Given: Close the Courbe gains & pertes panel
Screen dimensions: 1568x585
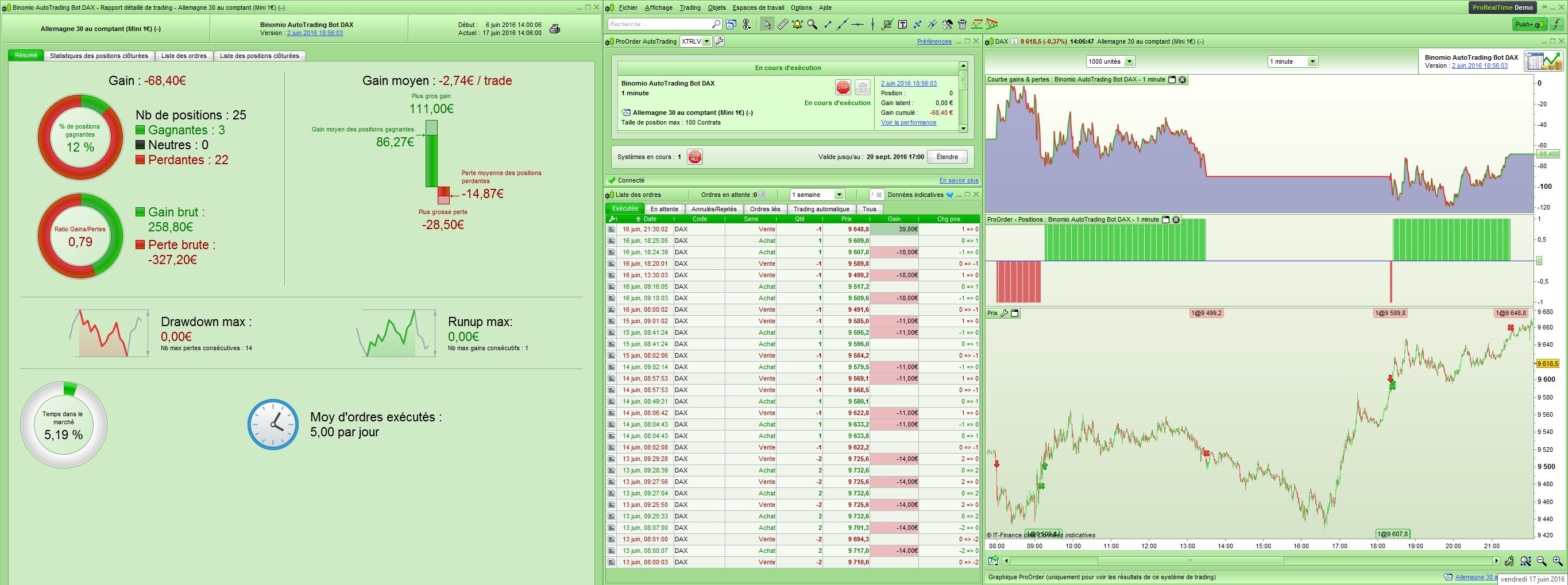Looking at the screenshot, I should (1182, 80).
